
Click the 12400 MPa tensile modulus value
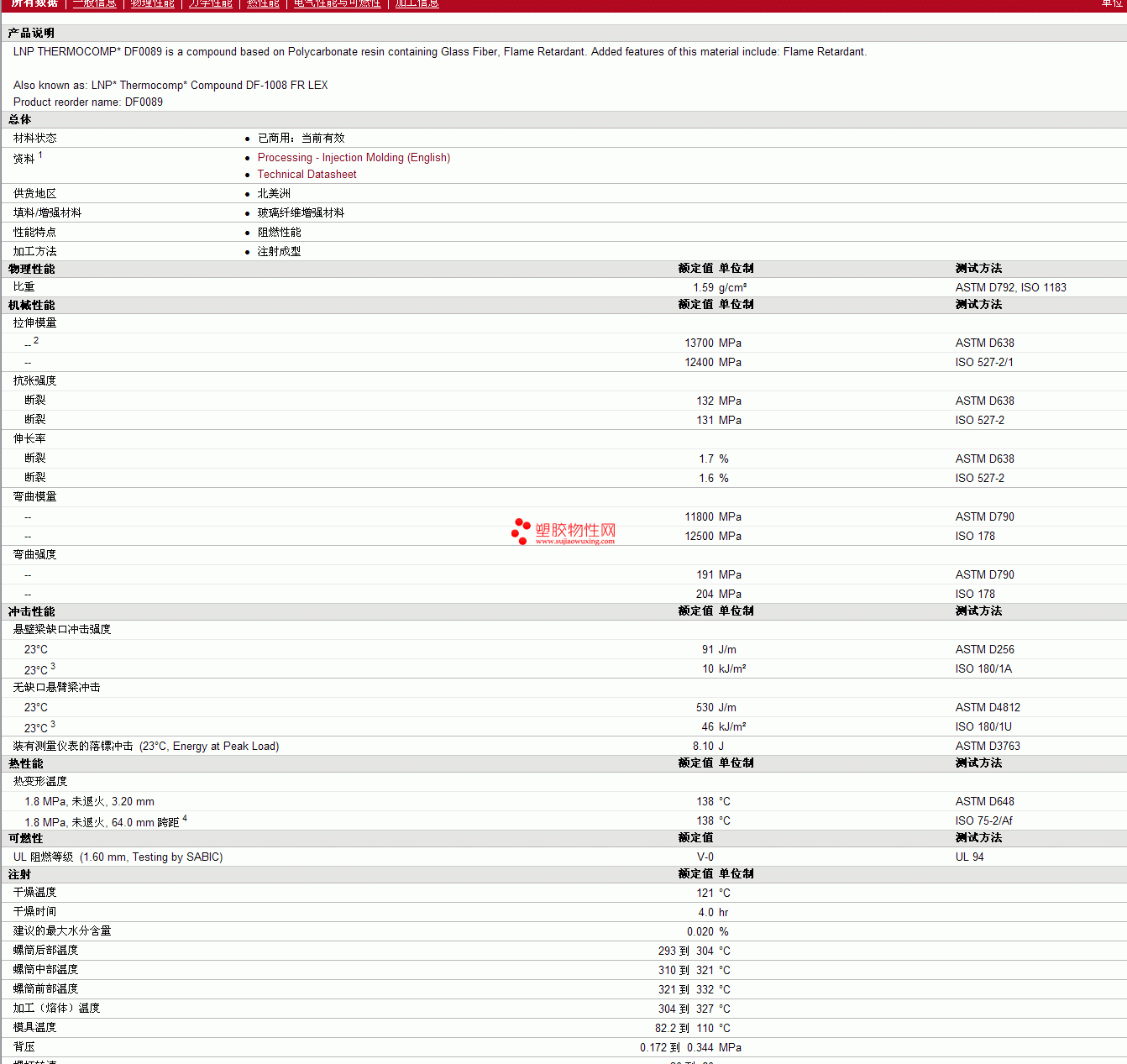(x=713, y=362)
